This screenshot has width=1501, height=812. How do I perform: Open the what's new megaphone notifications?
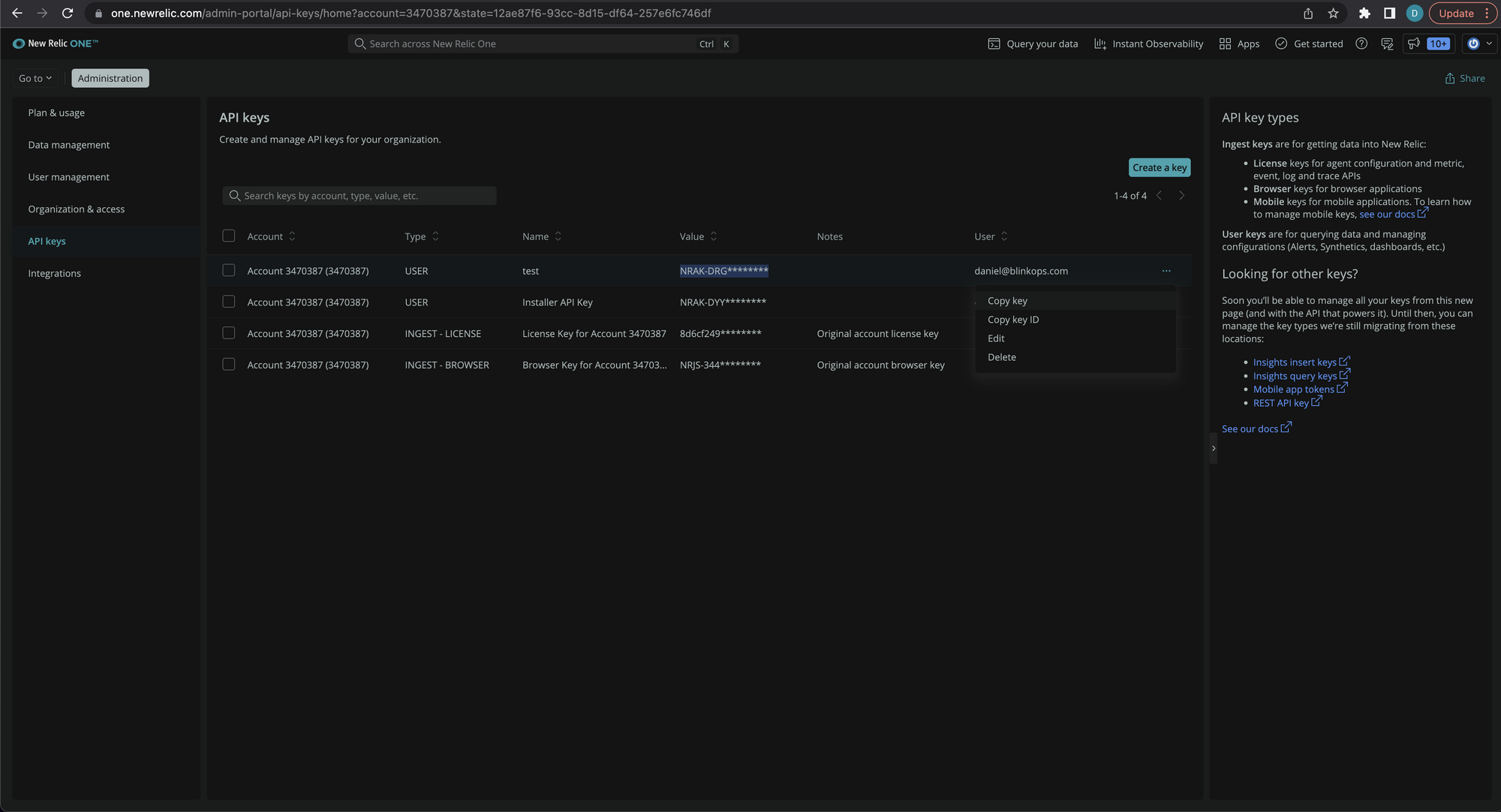tap(1414, 44)
